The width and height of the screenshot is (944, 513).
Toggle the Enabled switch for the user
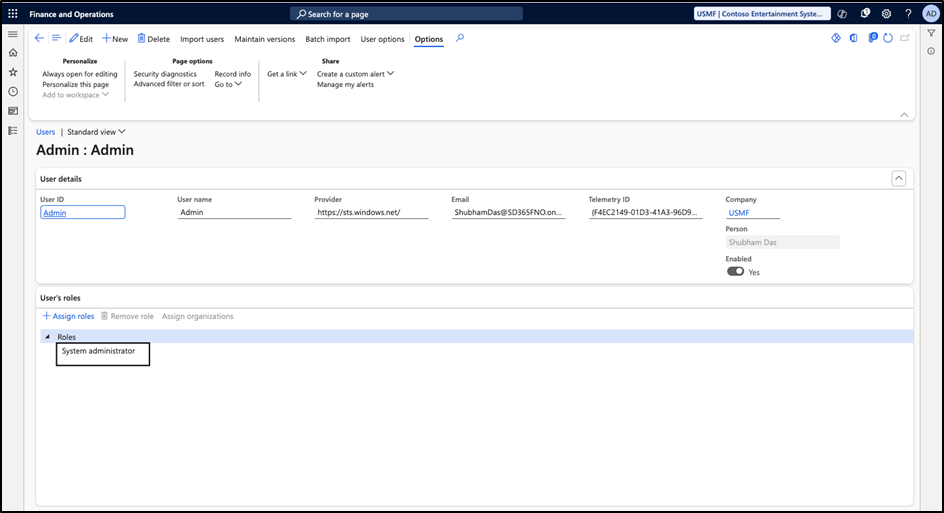pyautogui.click(x=735, y=271)
